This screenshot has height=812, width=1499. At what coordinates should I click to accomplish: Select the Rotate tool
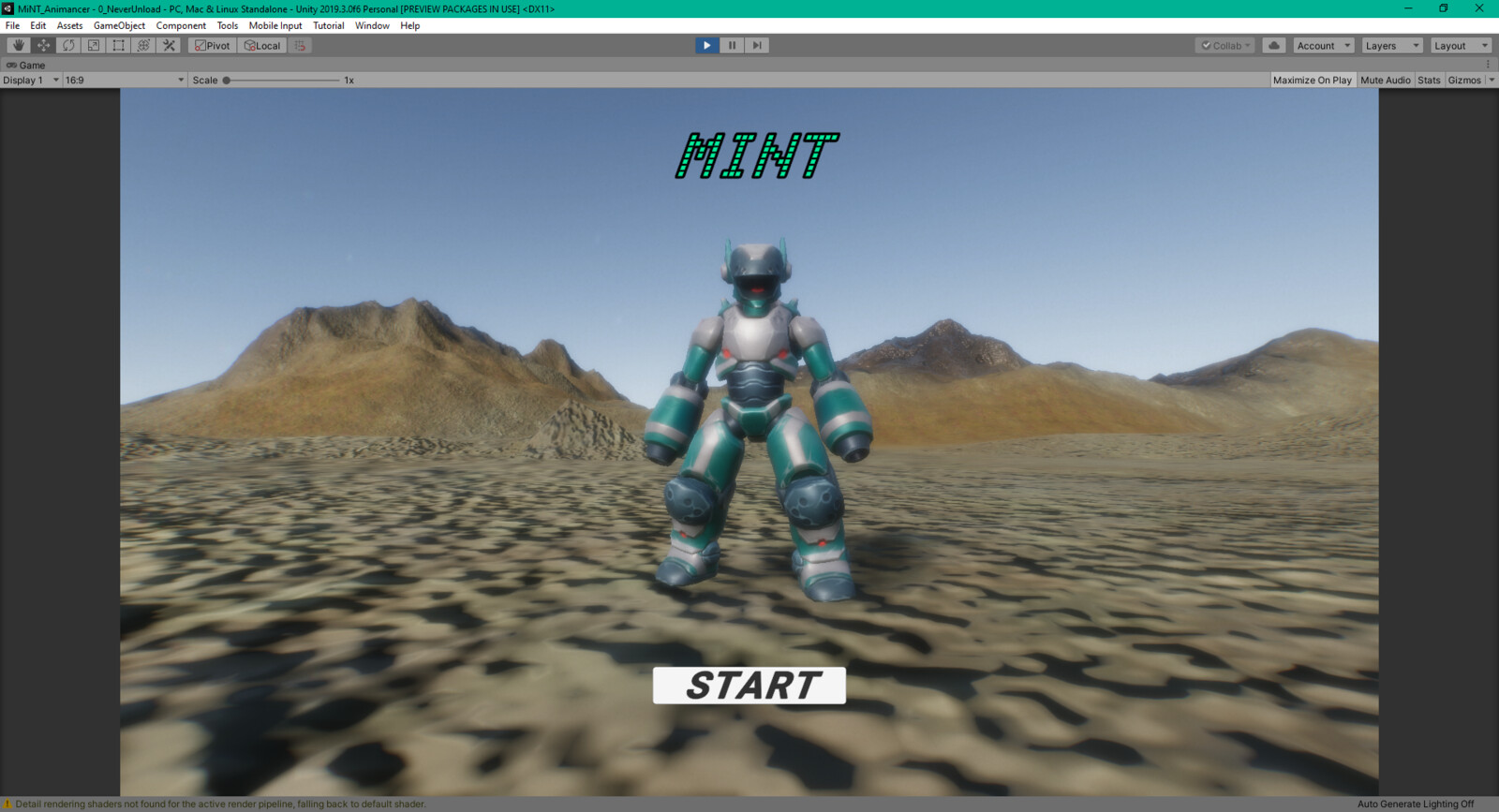(x=68, y=45)
